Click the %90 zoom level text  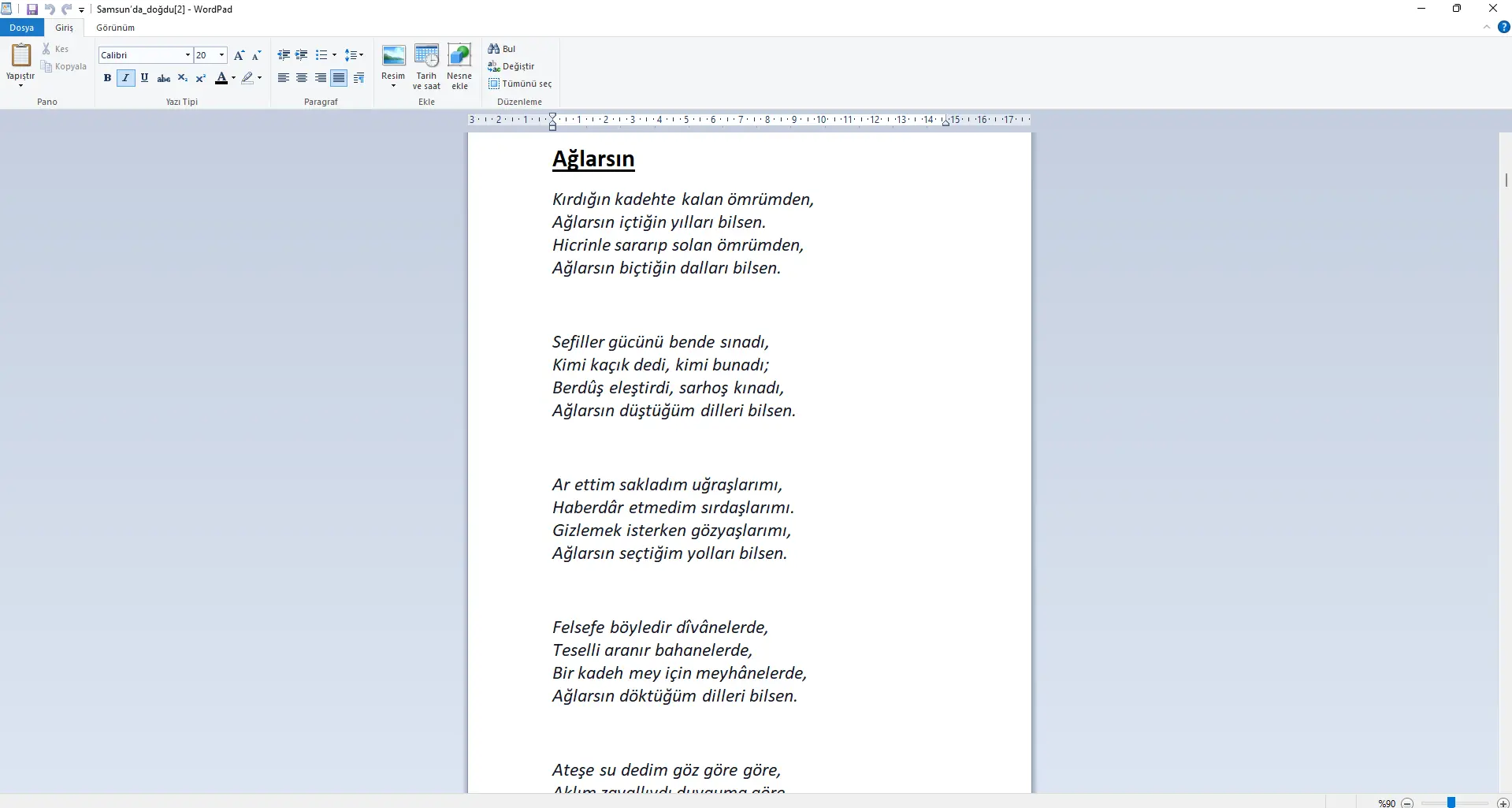[x=1387, y=803]
